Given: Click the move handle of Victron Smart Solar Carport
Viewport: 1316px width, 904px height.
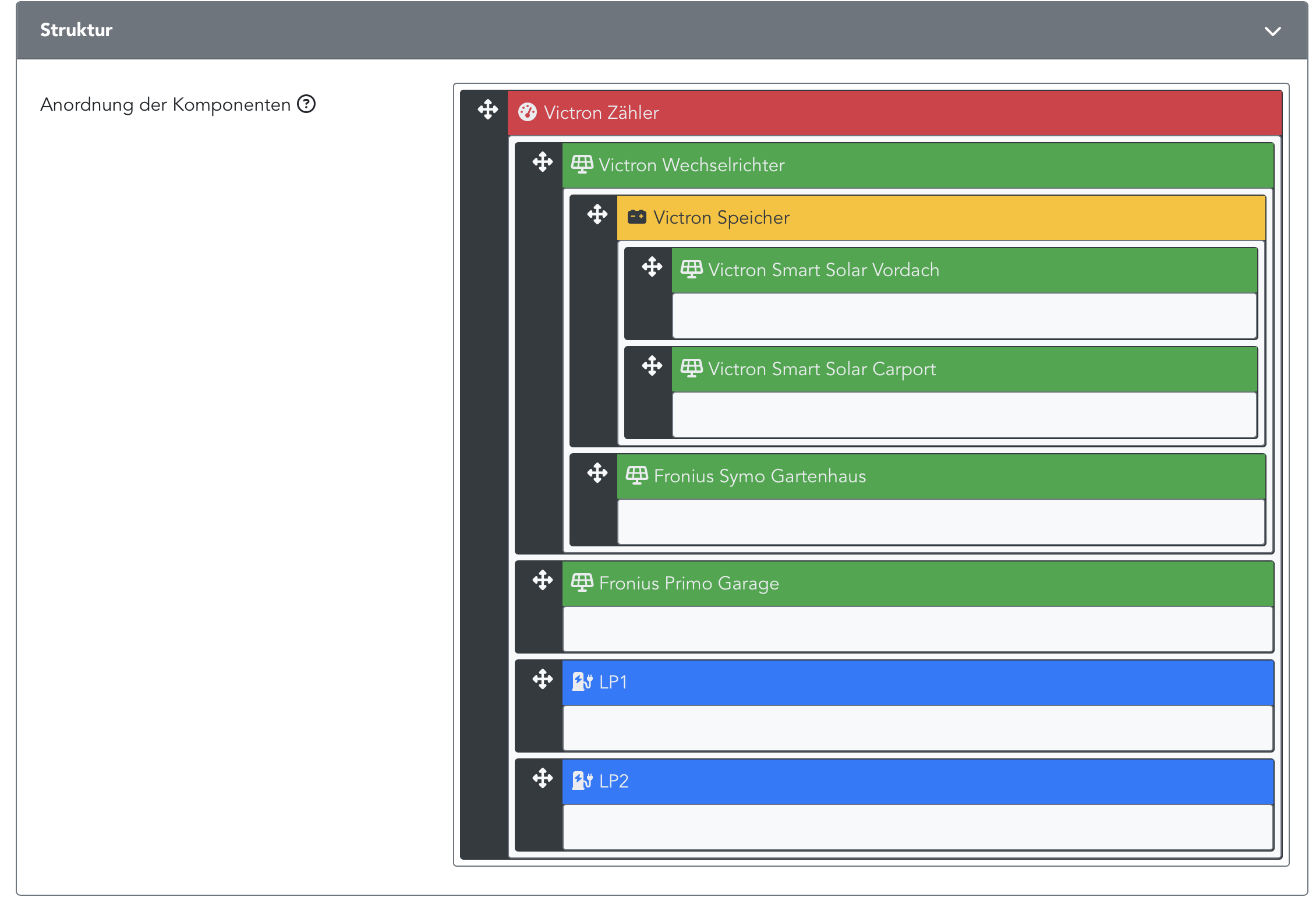Looking at the screenshot, I should [652, 366].
